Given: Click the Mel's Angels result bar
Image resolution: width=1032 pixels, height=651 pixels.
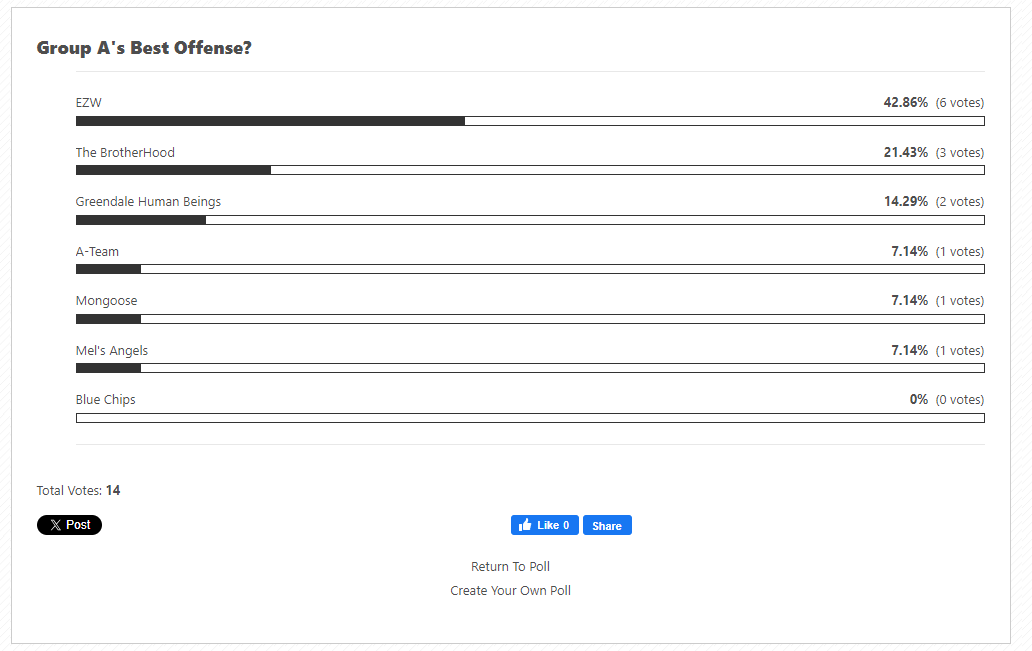Looking at the screenshot, I should click(x=530, y=368).
